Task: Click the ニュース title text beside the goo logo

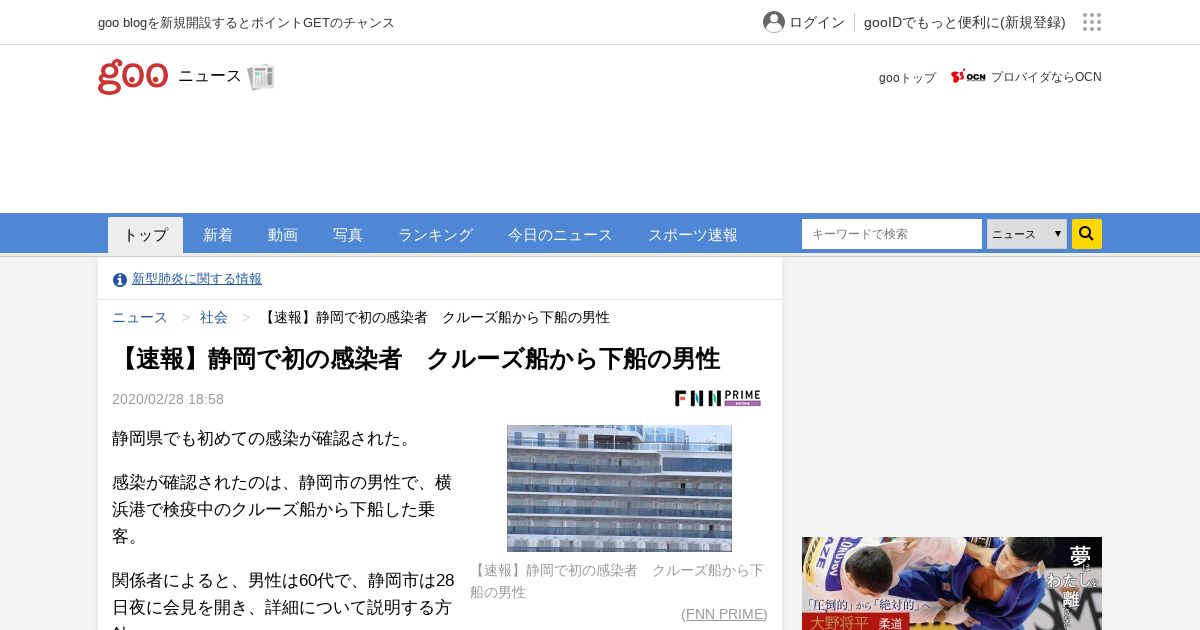Action: [210, 76]
